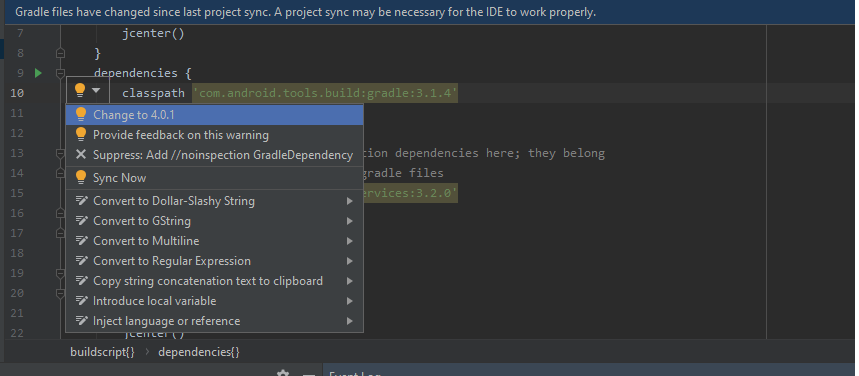Click pencil icon beside Introduce local variable

(x=82, y=301)
